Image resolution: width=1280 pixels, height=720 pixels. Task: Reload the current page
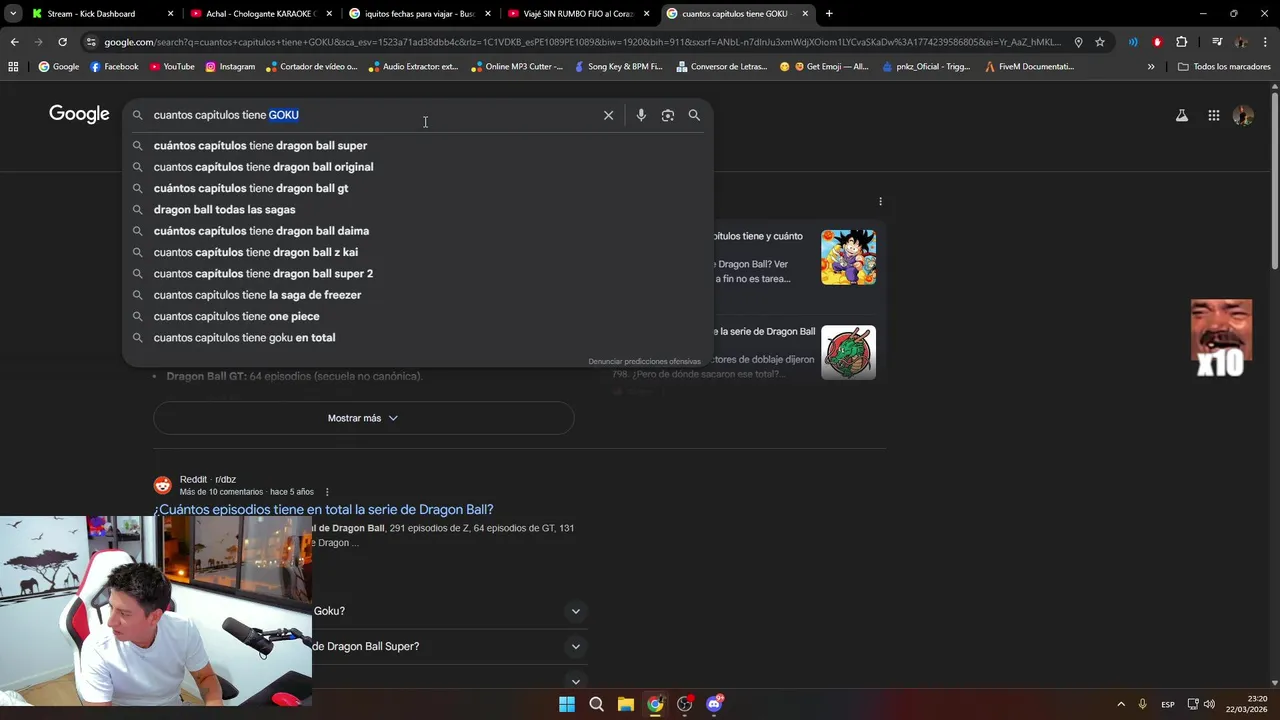pos(62,42)
